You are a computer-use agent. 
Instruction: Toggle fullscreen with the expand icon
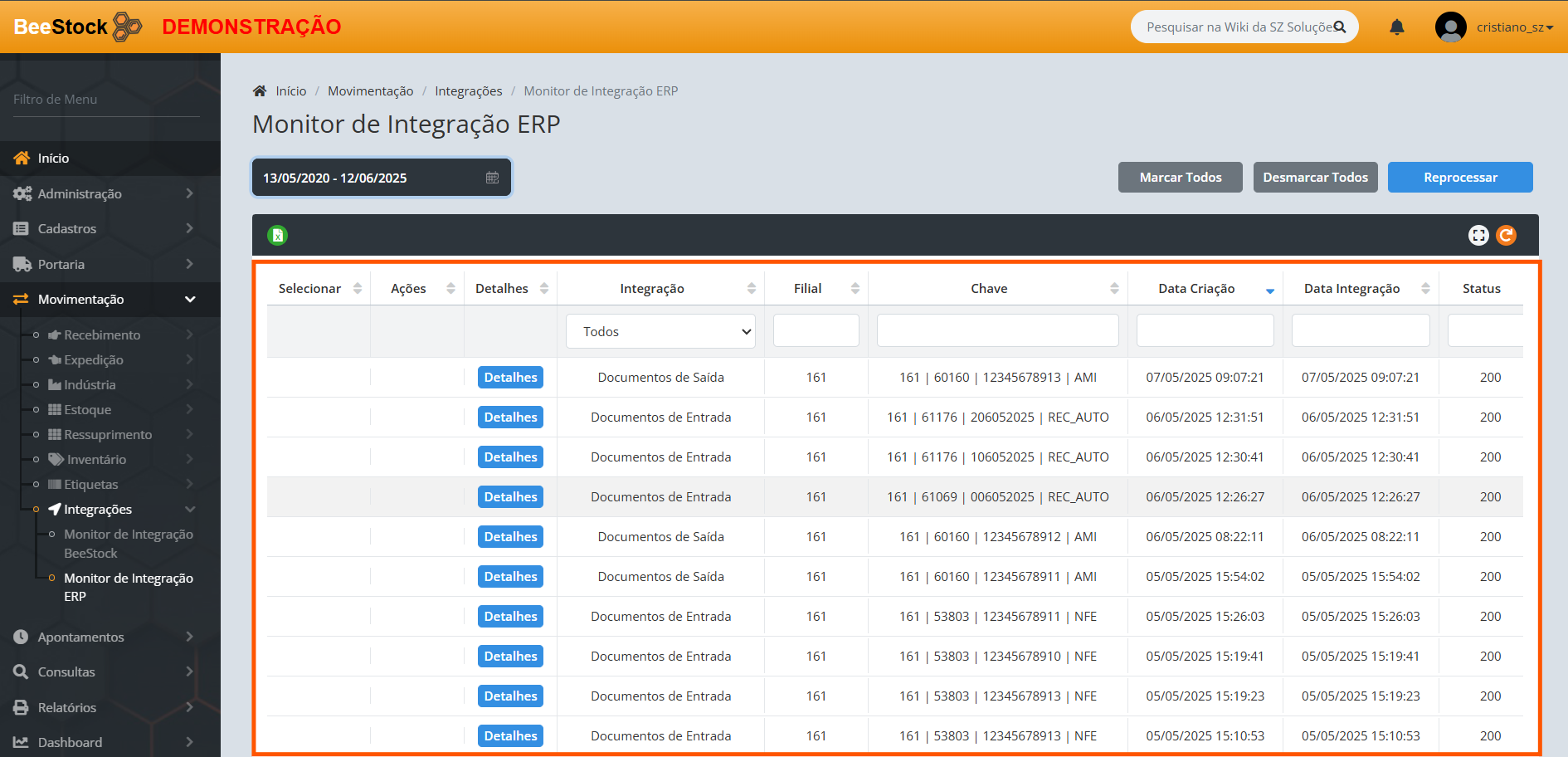tap(1478, 236)
